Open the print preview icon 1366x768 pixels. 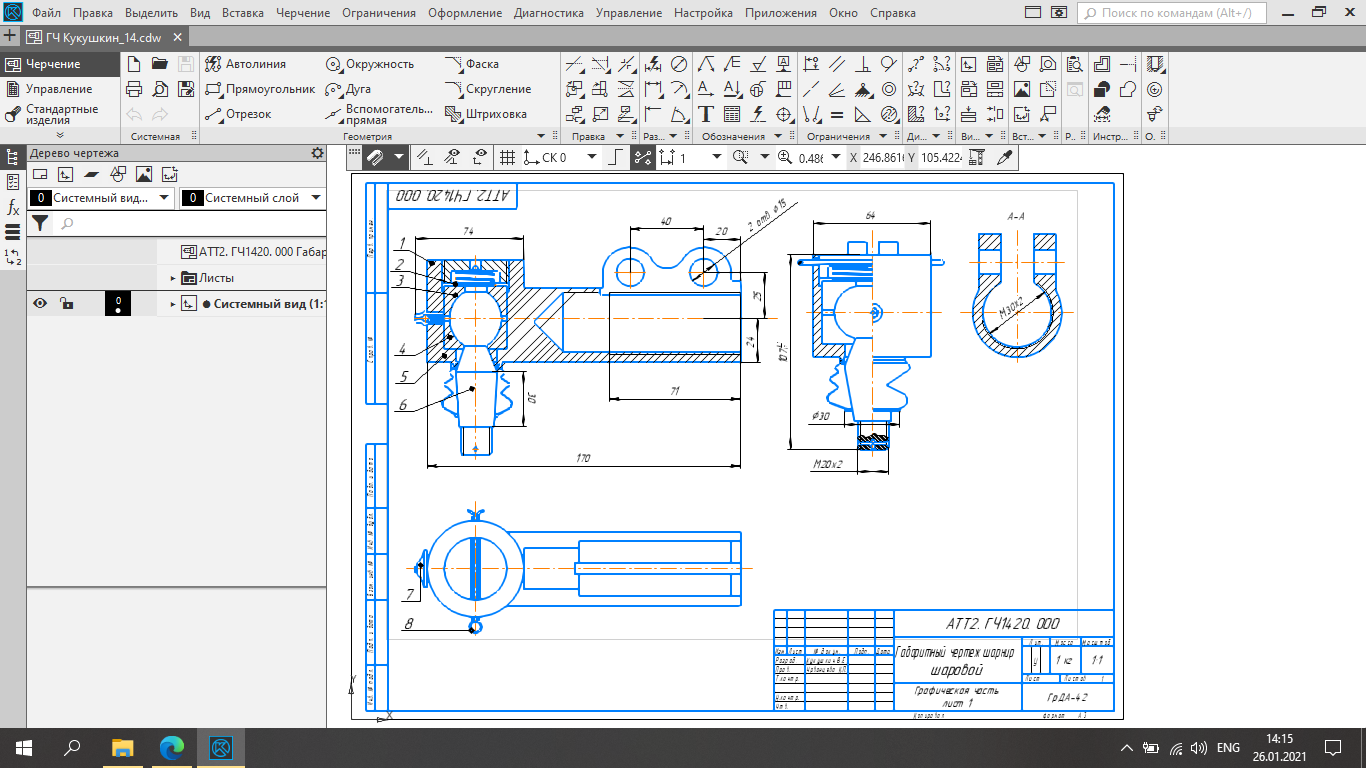[x=159, y=89]
